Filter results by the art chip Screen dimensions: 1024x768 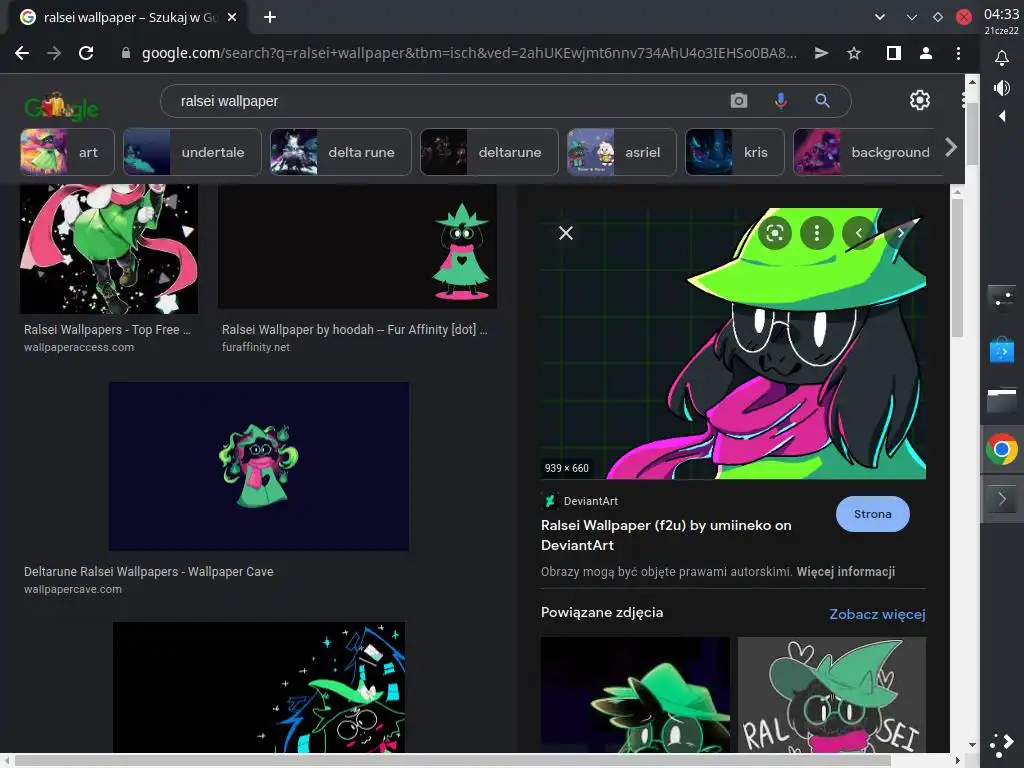(67, 152)
